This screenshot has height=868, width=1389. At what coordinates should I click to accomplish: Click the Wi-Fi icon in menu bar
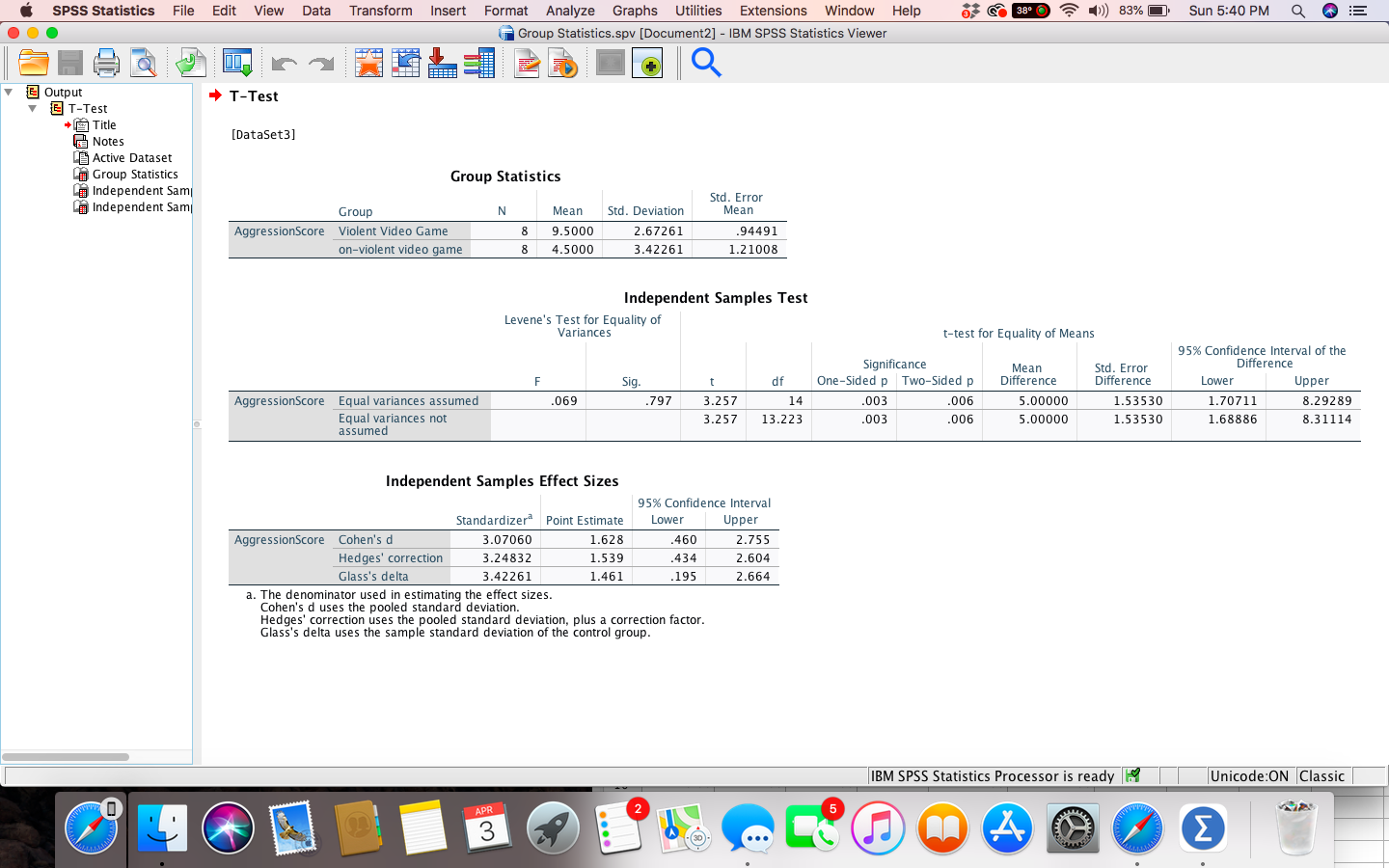(1069, 11)
